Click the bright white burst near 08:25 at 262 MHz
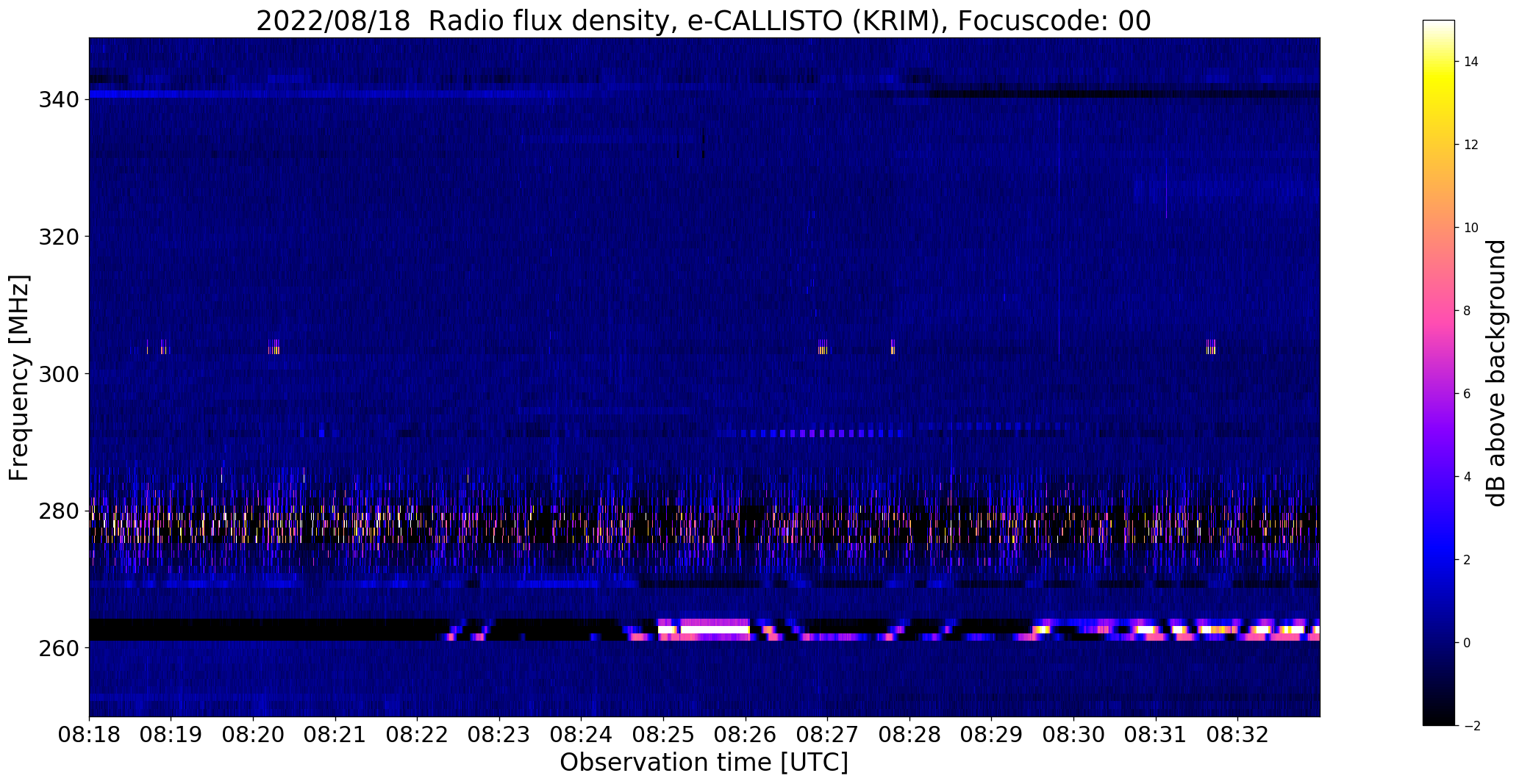Viewport: 1519px width, 784px height. [704, 630]
